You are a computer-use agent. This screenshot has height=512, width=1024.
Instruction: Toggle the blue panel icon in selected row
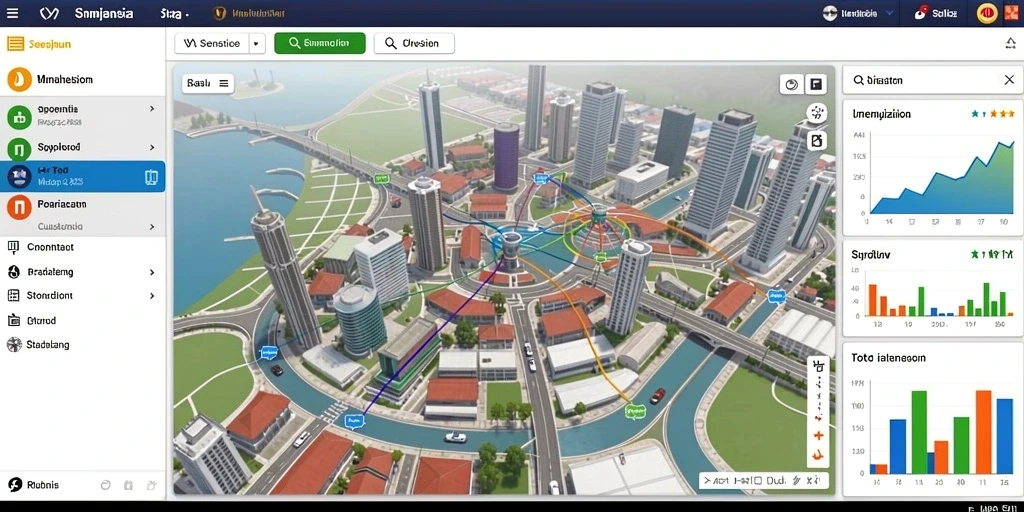[x=151, y=177]
